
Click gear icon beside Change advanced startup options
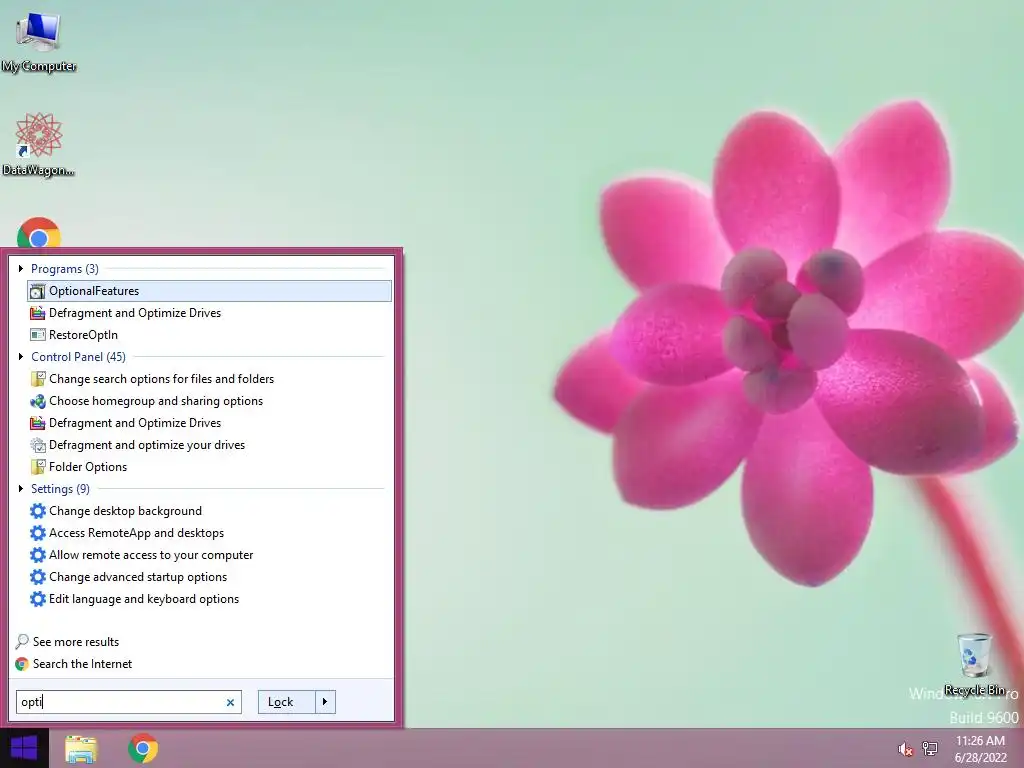point(38,577)
